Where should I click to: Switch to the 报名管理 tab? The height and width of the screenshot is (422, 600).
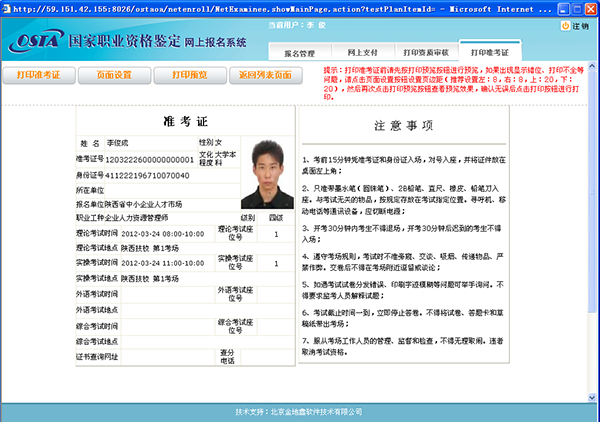pyautogui.click(x=300, y=52)
